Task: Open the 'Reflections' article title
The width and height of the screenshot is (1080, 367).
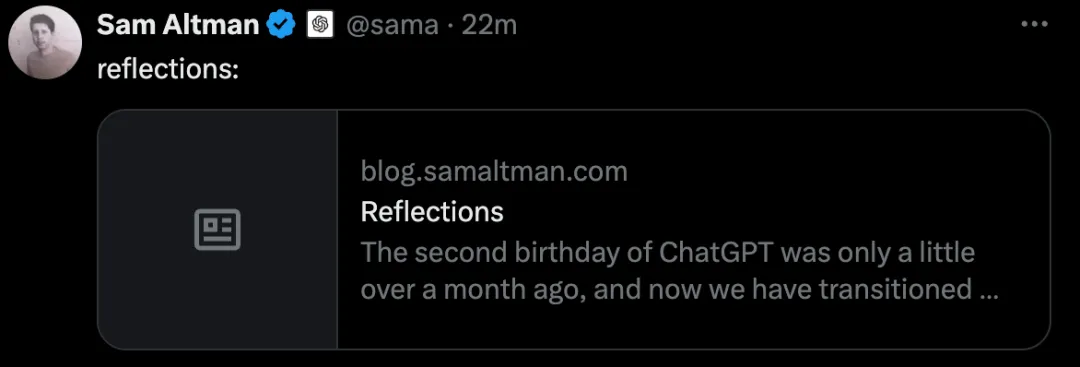Action: [432, 211]
